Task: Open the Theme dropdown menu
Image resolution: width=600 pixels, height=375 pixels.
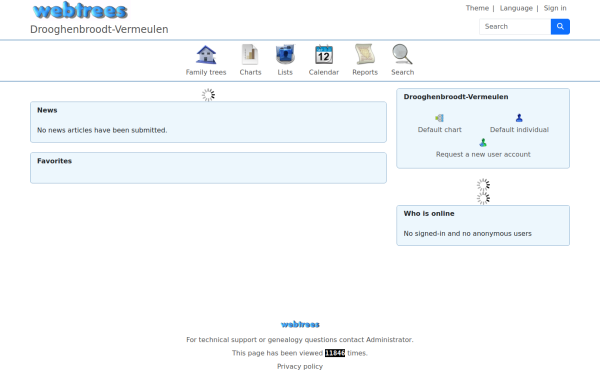Action: (x=477, y=8)
